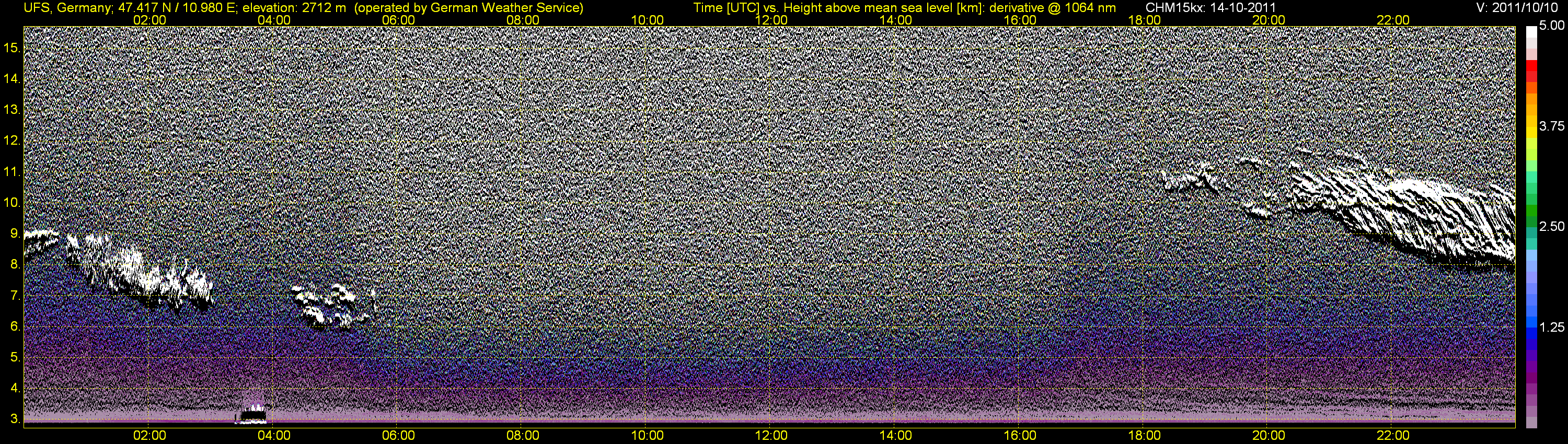Click the station title 'UFS, Germany; 47.417 N / 10.980 E'
Viewport: 1568px width, 444px height.
131,8
